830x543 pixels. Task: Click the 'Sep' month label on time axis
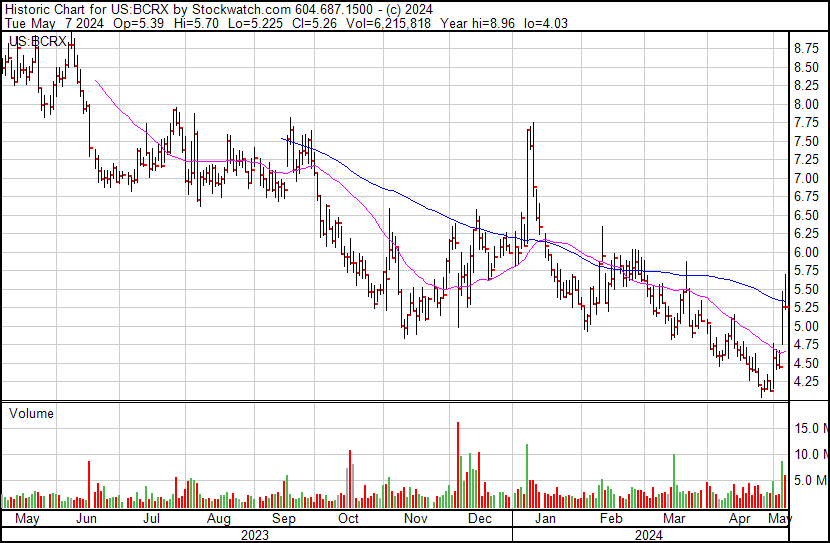coord(284,519)
